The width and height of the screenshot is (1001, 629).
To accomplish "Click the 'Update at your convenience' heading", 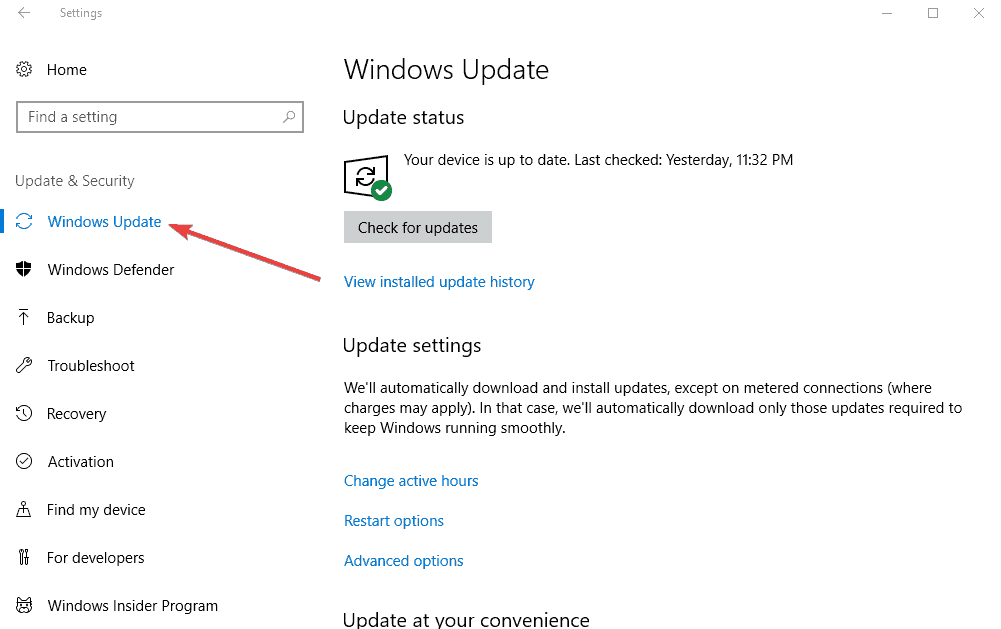I will 466,618.
